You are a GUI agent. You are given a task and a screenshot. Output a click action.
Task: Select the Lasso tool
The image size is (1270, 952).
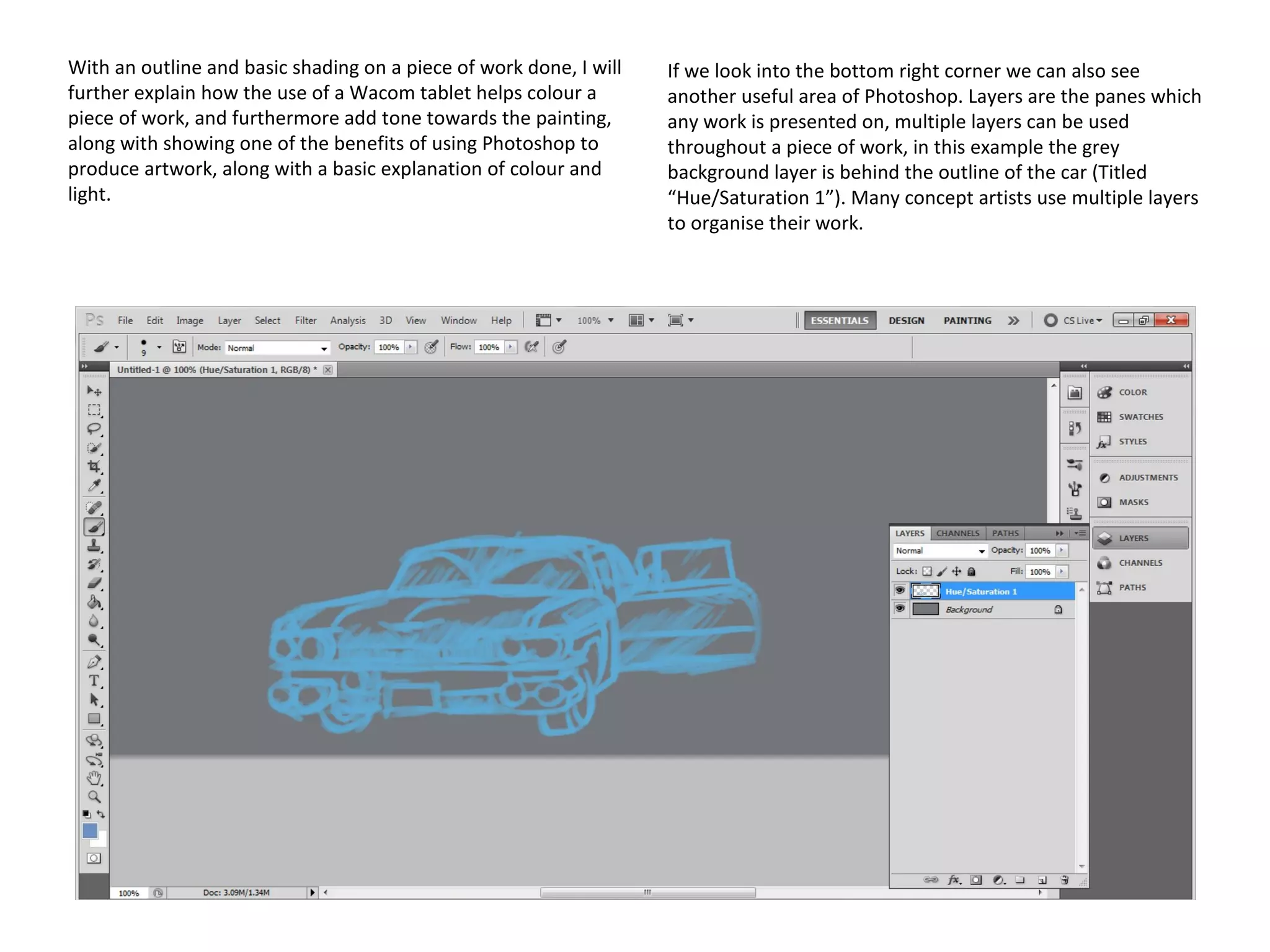pos(94,429)
